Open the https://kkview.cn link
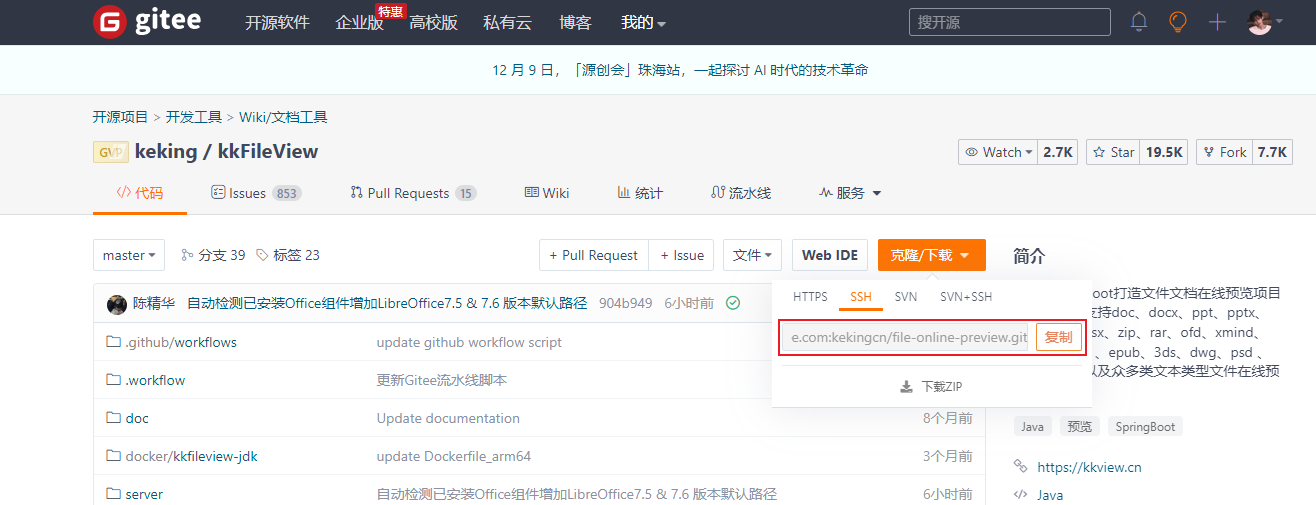The width and height of the screenshot is (1316, 505). [x=1089, y=467]
